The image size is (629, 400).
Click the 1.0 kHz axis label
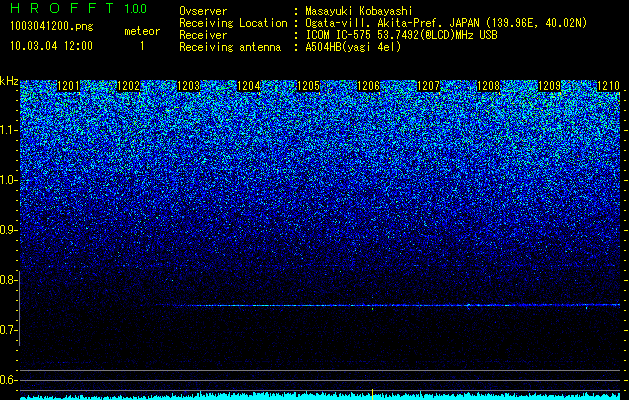[8, 180]
